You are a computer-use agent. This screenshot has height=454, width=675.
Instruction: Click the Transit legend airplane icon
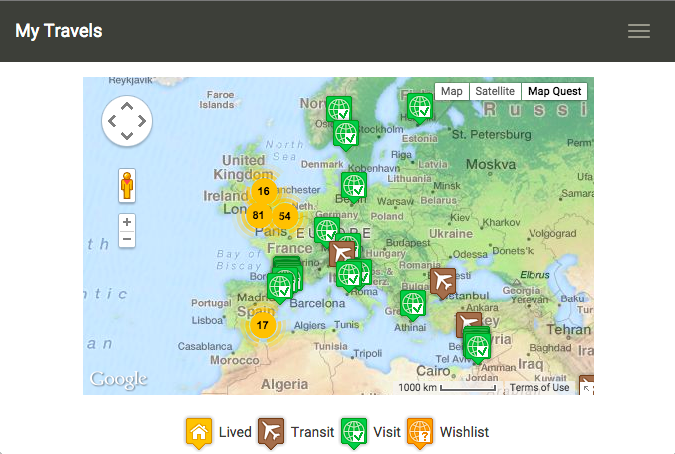(x=271, y=432)
